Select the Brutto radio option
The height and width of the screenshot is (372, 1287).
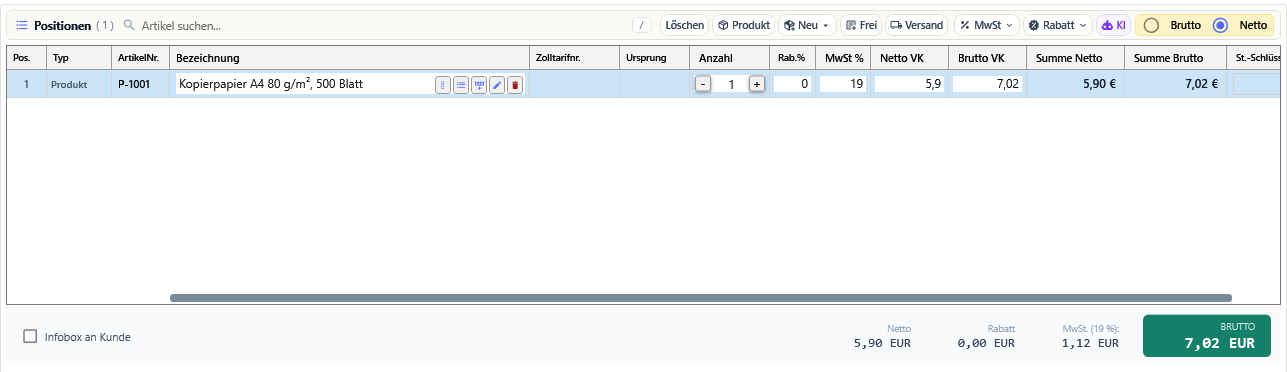(x=1151, y=25)
